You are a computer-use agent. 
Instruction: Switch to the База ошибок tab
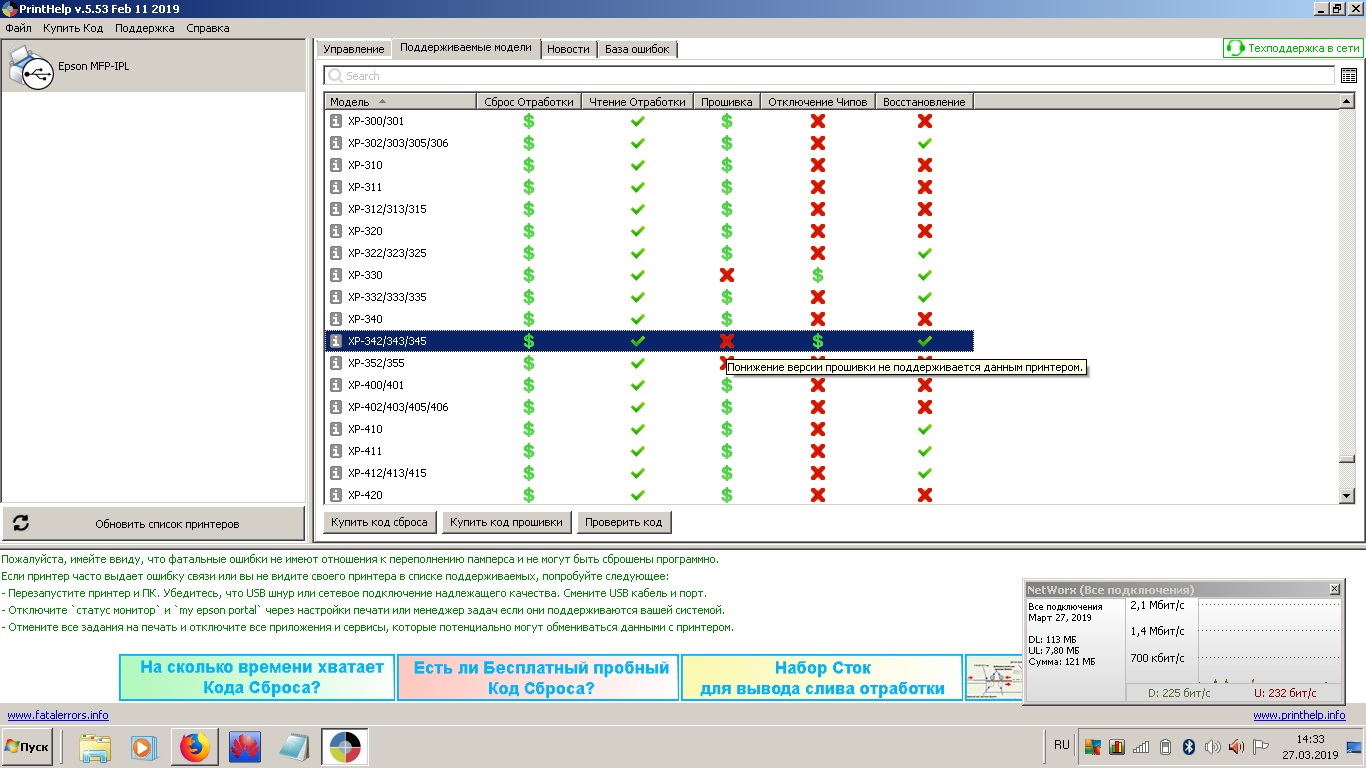(637, 49)
